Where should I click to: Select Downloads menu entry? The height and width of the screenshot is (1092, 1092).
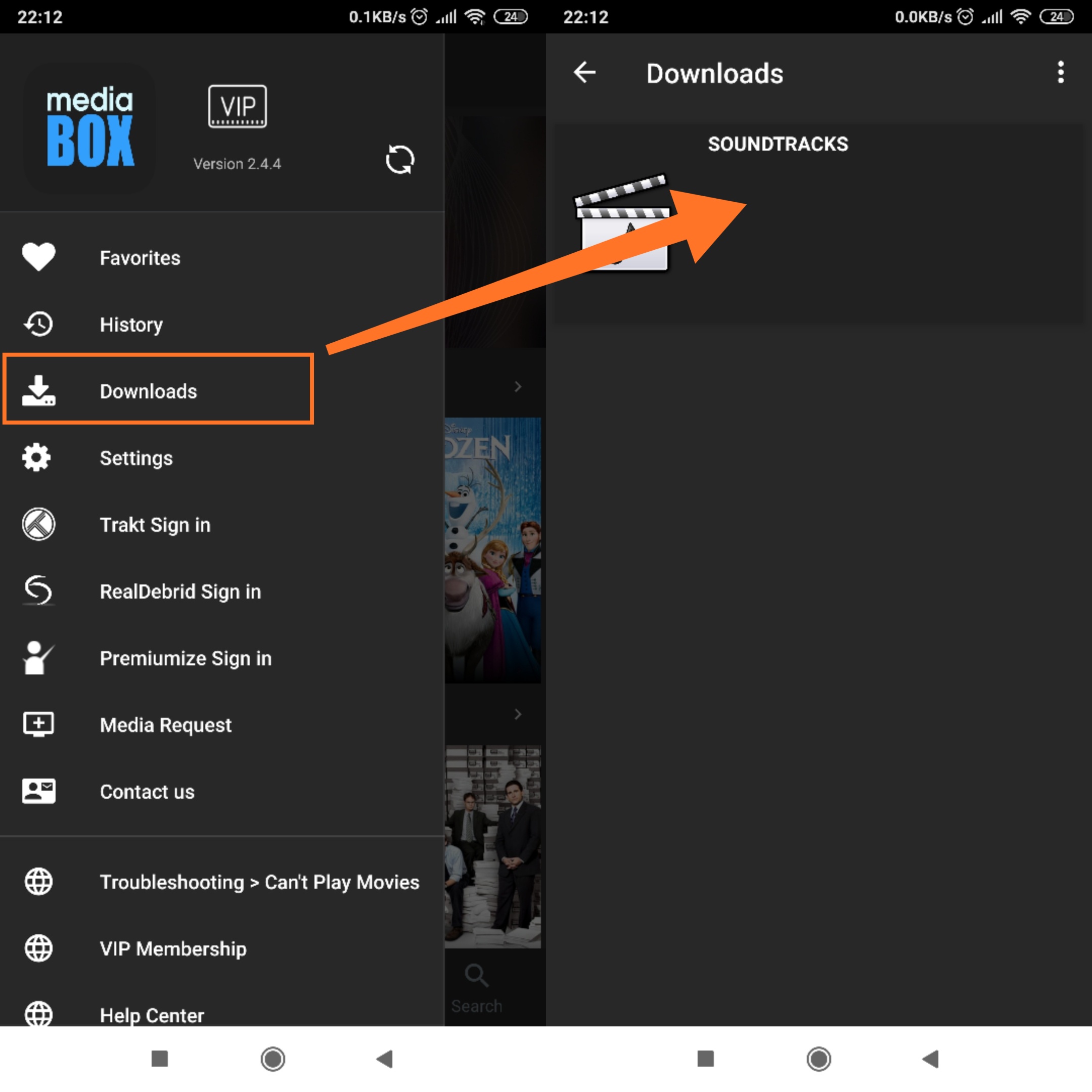tap(148, 391)
